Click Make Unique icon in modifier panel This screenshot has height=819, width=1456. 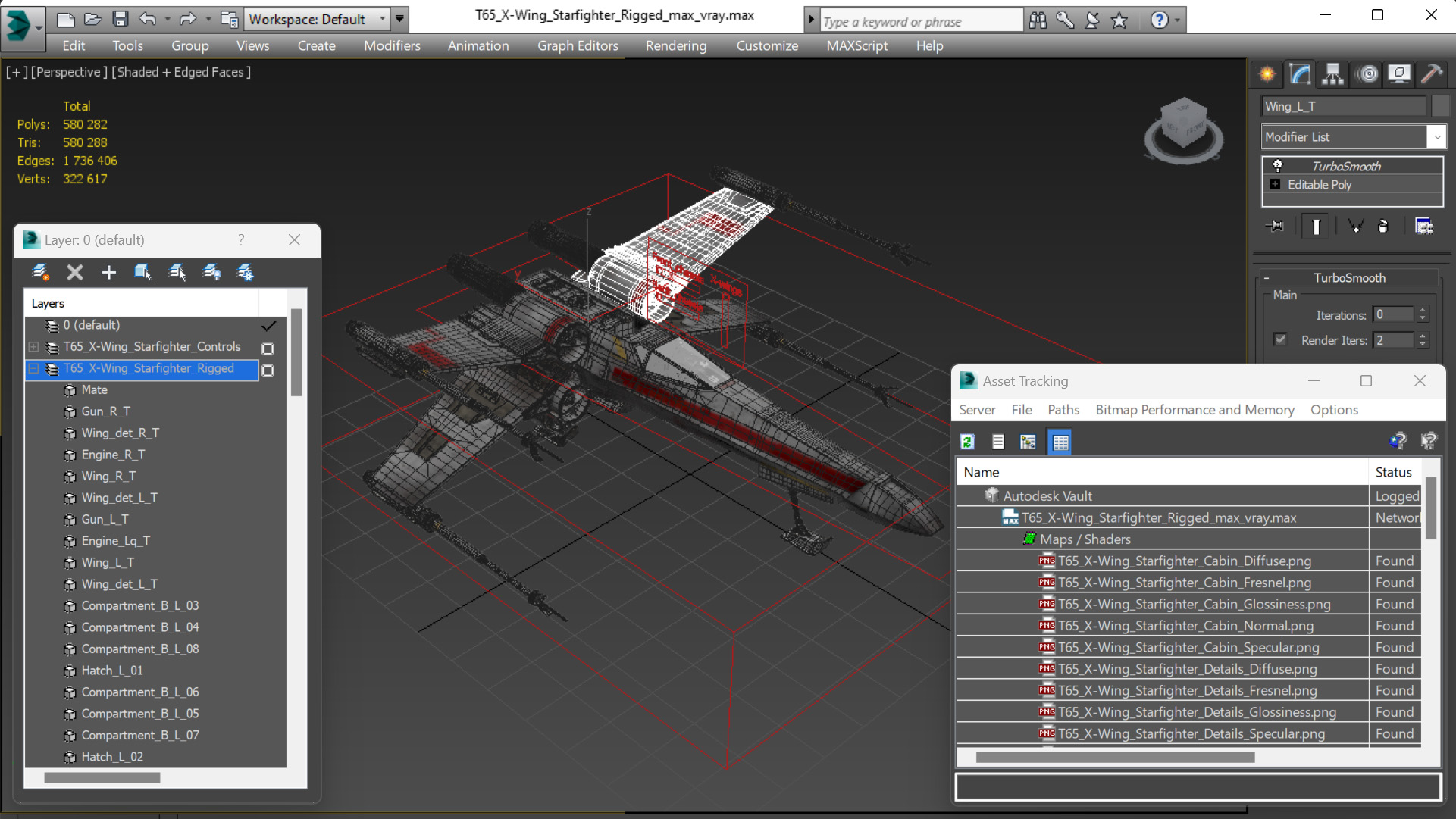point(1355,227)
